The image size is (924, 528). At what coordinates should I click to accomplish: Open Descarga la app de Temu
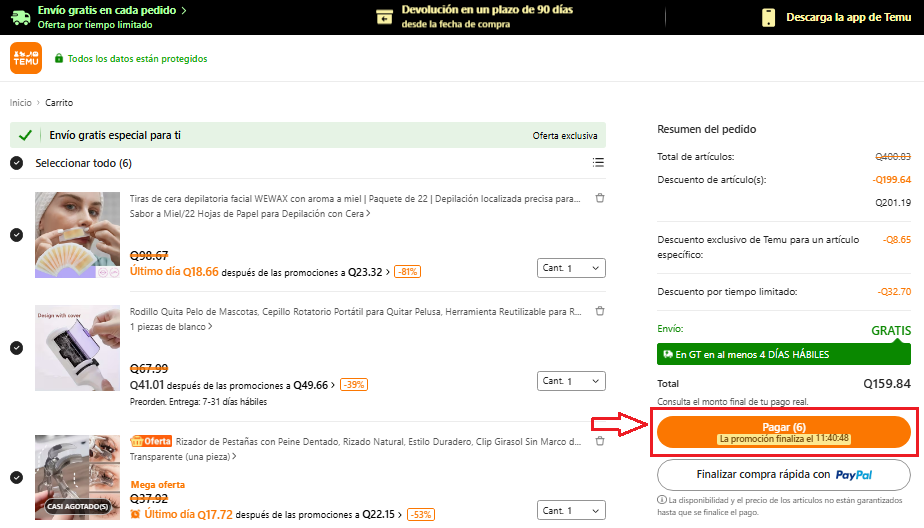848,17
